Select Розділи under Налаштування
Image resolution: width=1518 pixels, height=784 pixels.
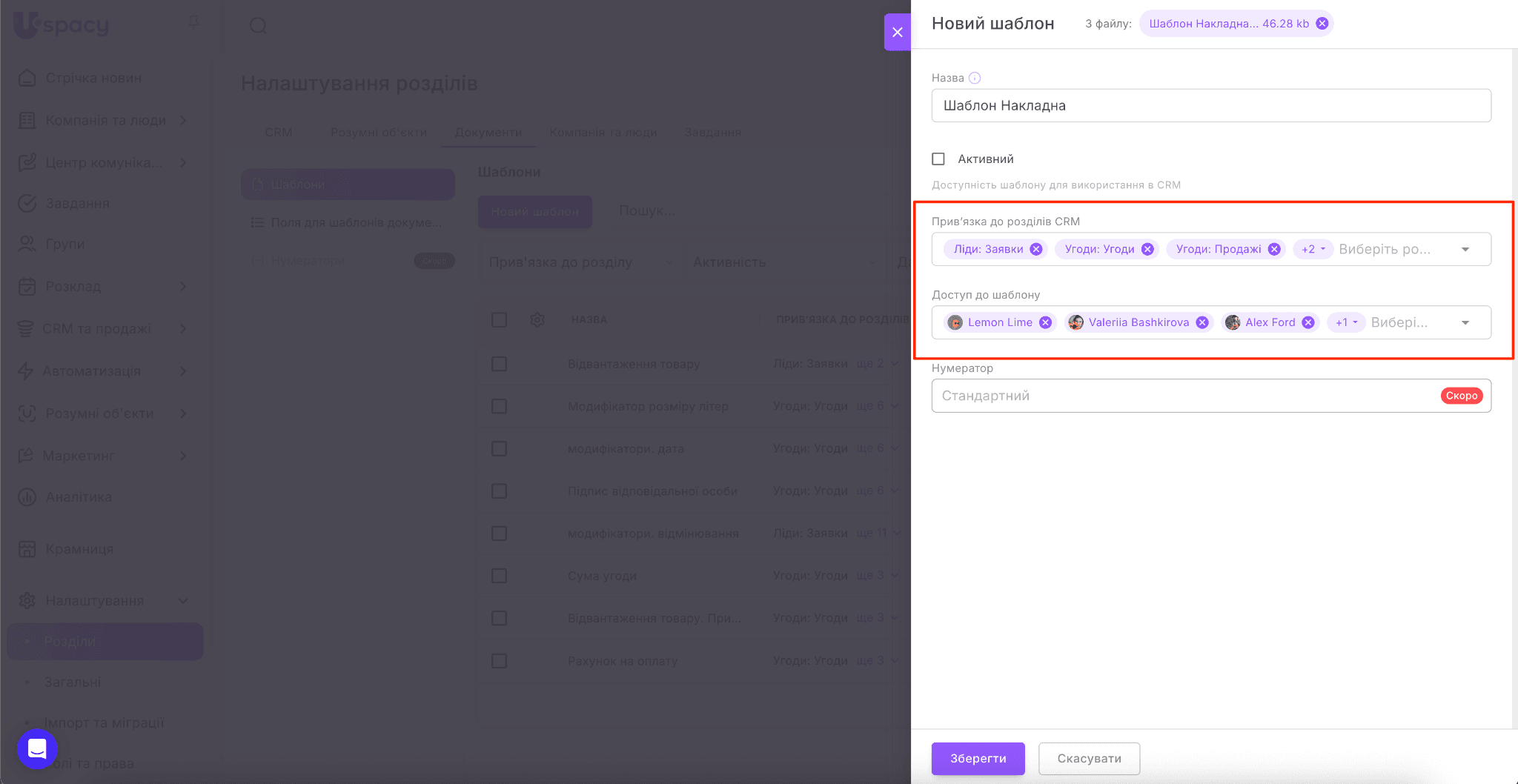105,642
